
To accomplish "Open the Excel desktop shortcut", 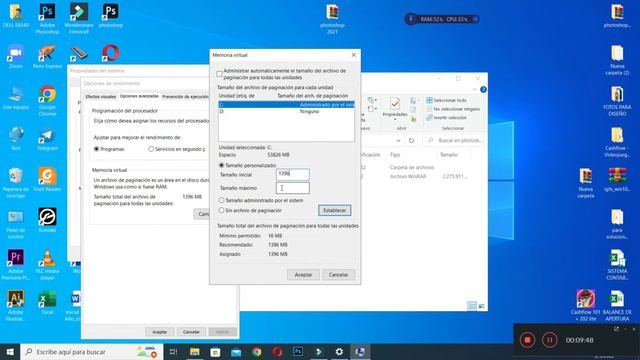I will coord(47,302).
